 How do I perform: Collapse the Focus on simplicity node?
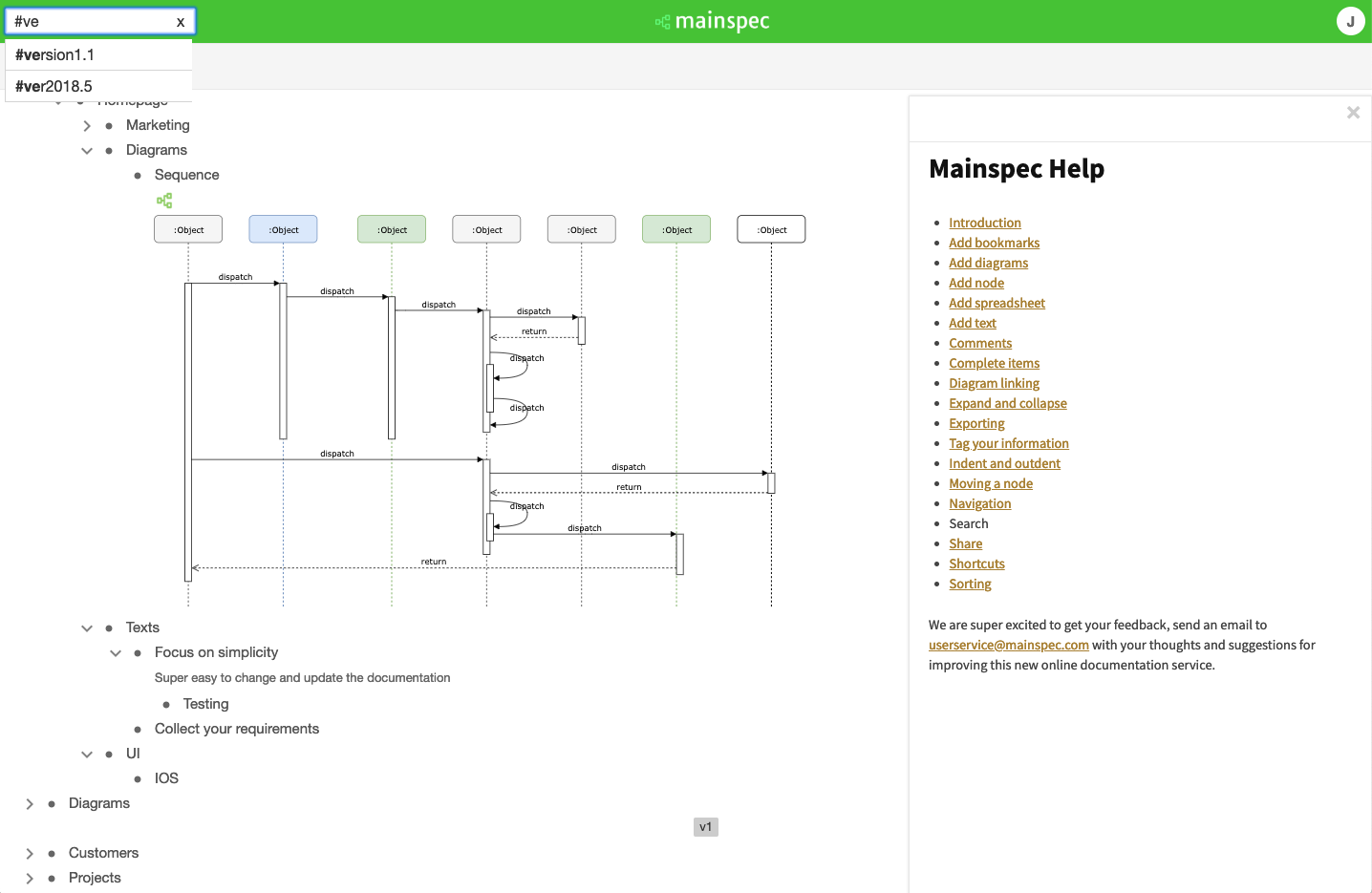point(116,652)
